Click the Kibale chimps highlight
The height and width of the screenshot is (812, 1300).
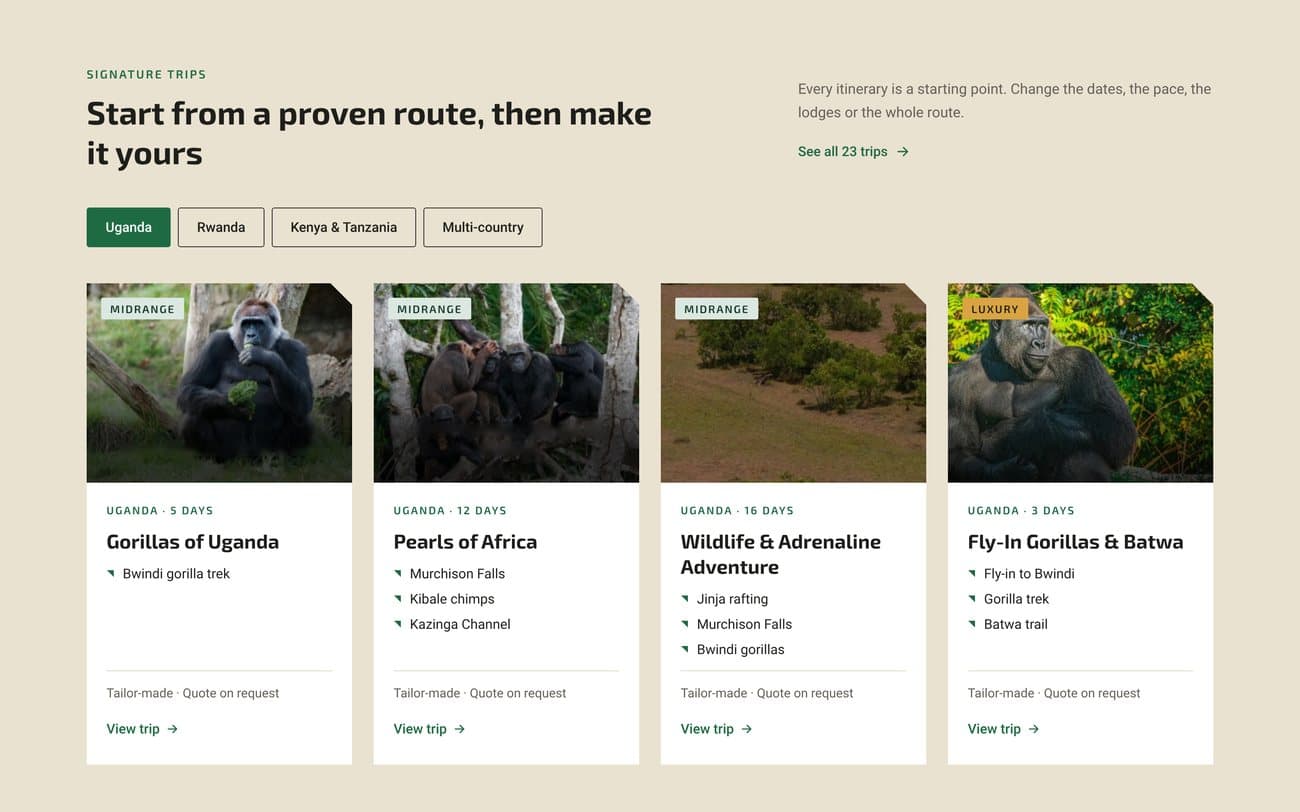[x=452, y=599]
